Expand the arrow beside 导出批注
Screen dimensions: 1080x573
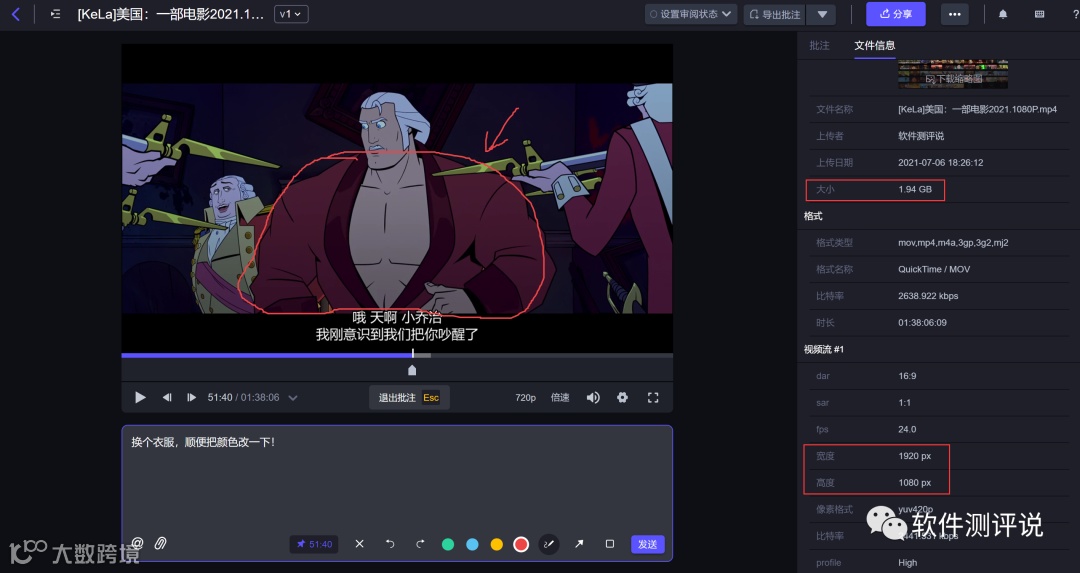pos(822,14)
